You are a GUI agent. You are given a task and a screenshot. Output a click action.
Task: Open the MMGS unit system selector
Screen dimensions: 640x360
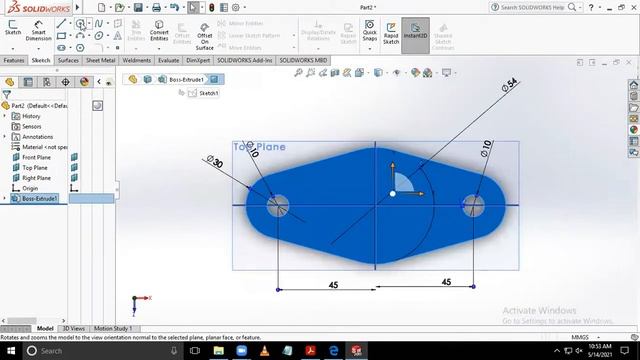[x=586, y=337]
